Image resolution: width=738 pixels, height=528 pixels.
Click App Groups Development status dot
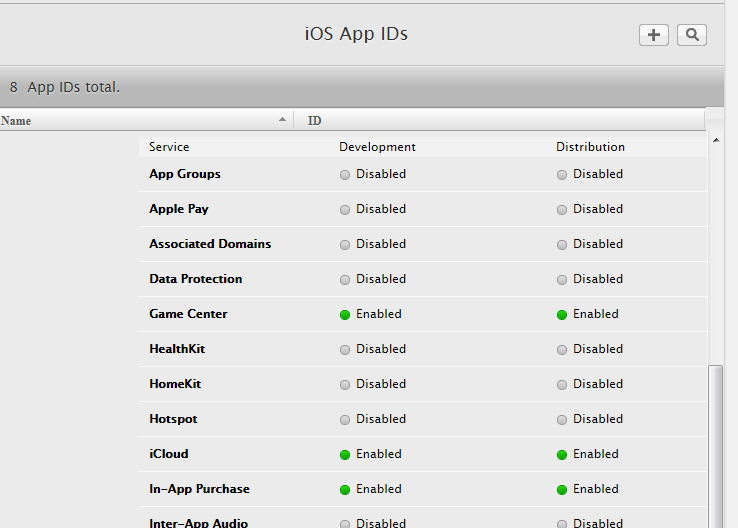coord(345,175)
